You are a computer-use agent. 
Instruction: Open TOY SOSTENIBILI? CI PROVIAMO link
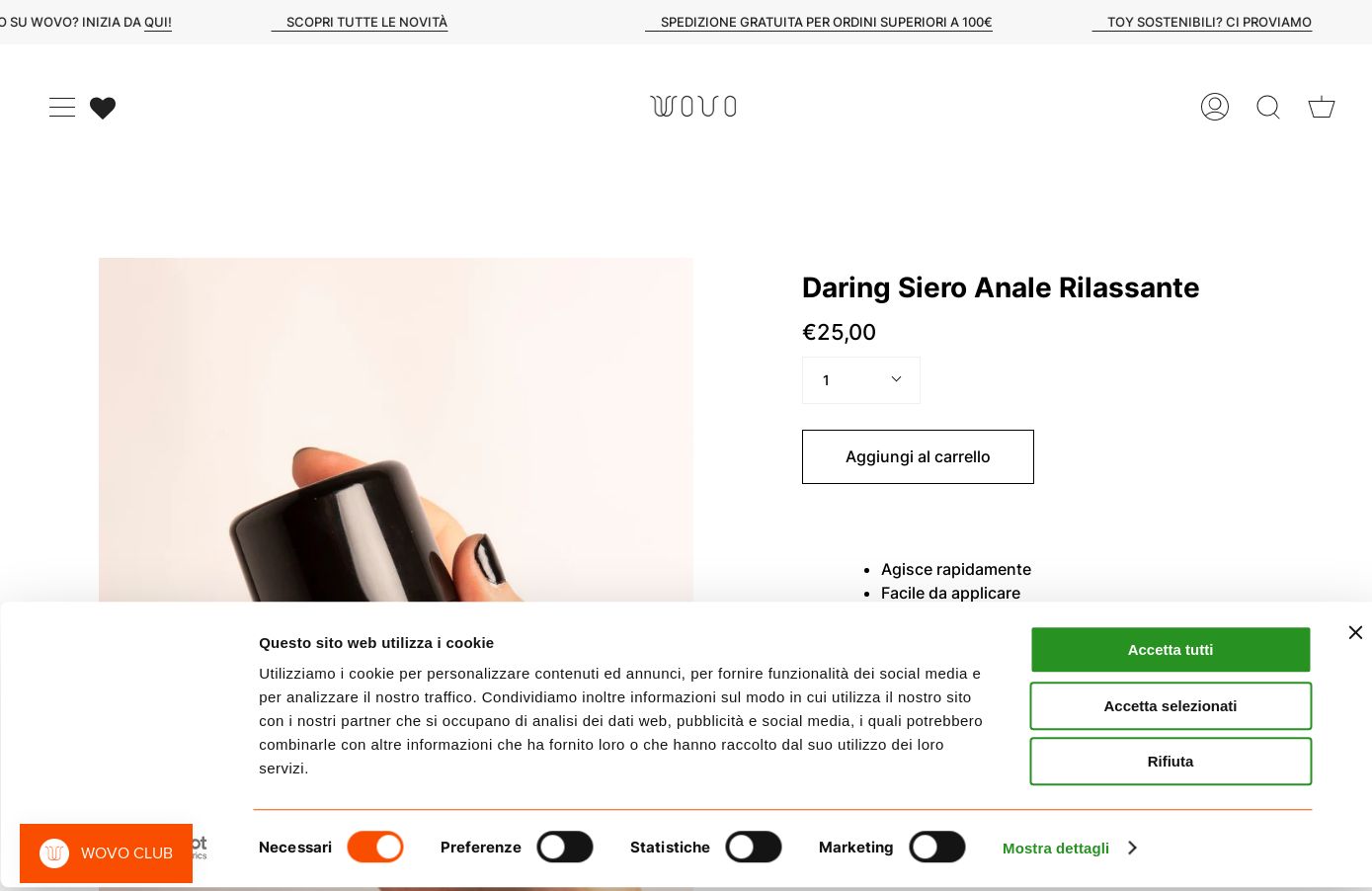pos(1209,22)
